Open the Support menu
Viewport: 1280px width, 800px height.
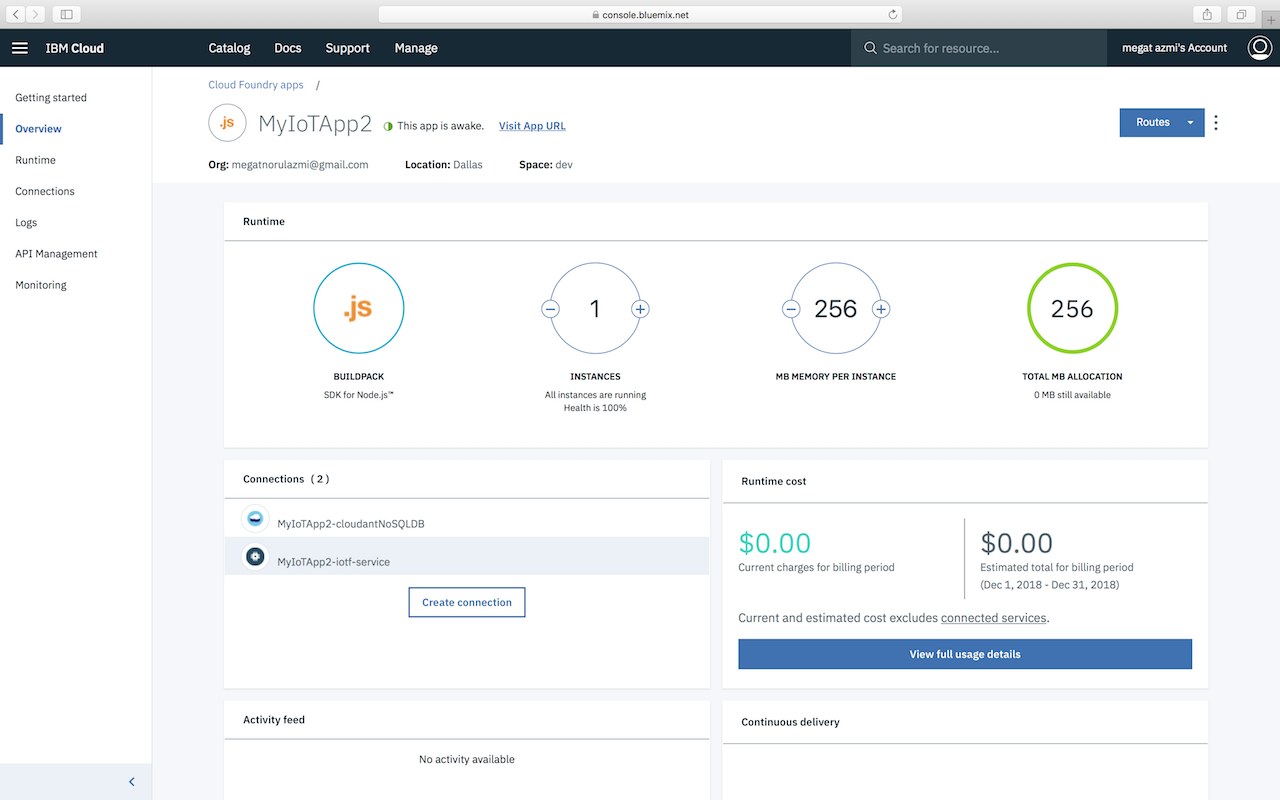pos(347,48)
